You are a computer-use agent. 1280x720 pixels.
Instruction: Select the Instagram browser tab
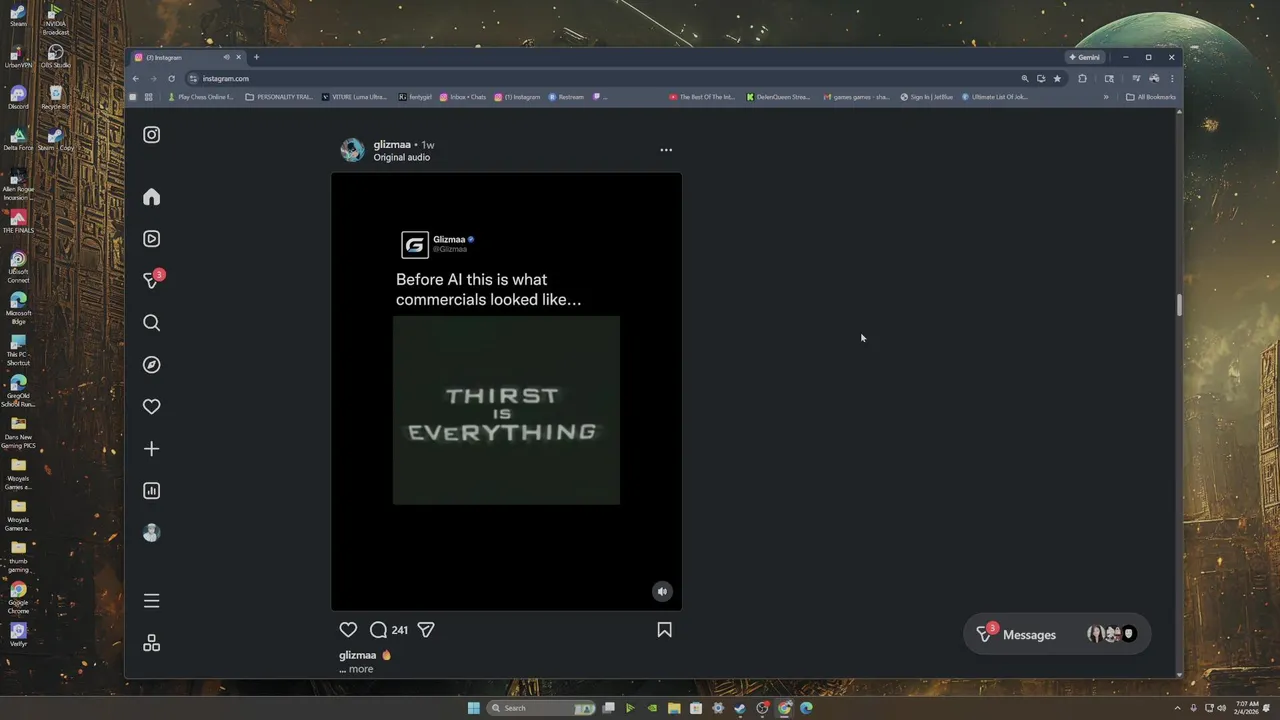pos(188,57)
